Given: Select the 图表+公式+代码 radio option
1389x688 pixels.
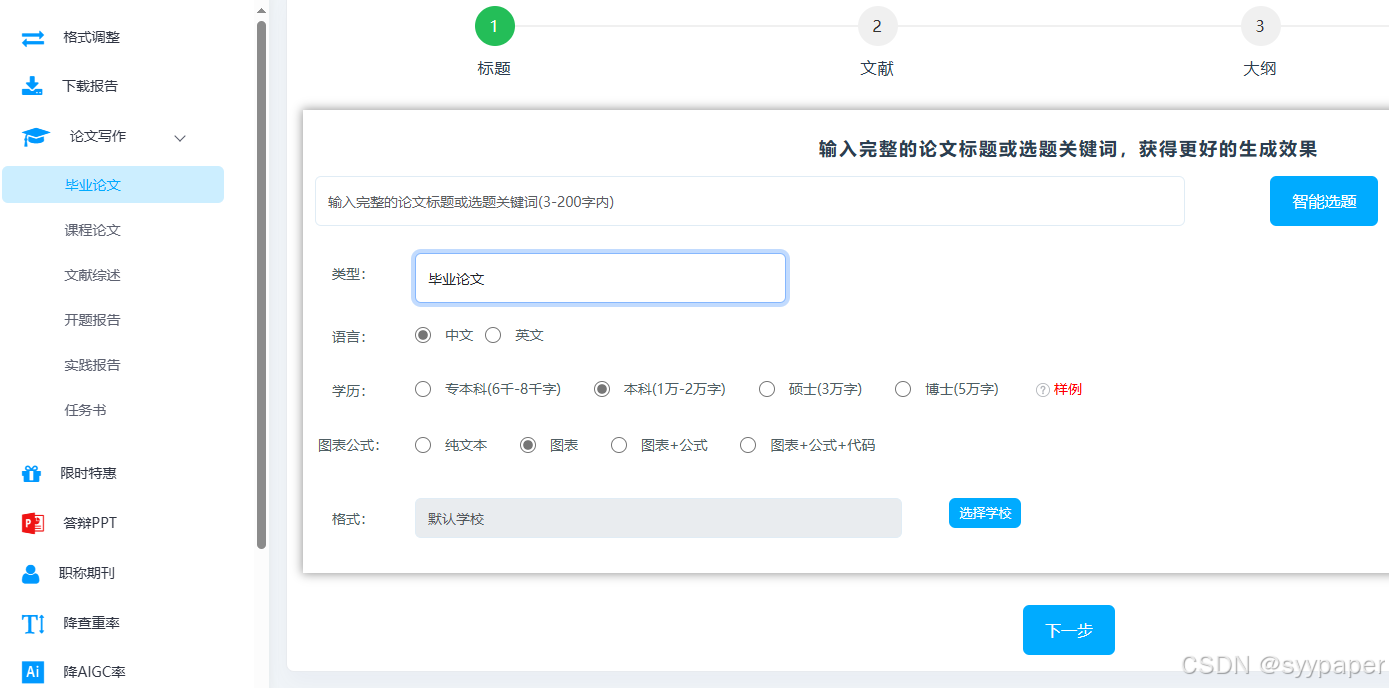Looking at the screenshot, I should (748, 445).
